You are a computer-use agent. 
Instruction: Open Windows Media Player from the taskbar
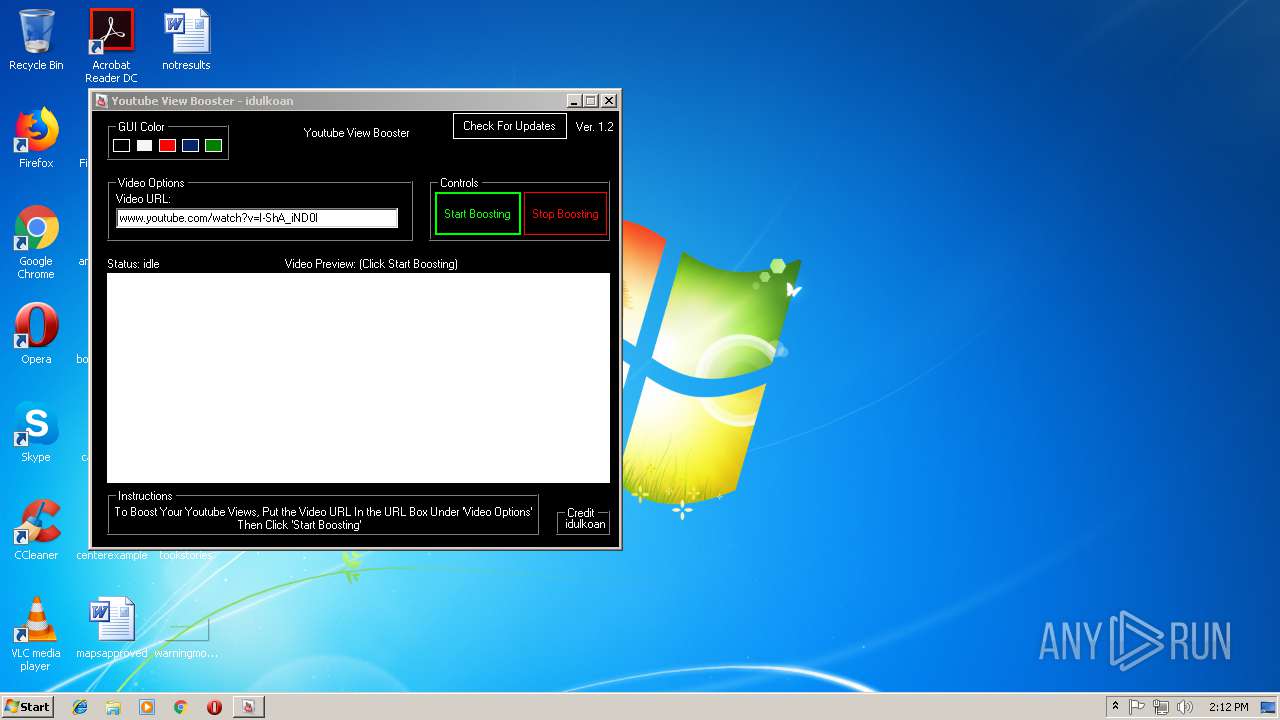[147, 707]
